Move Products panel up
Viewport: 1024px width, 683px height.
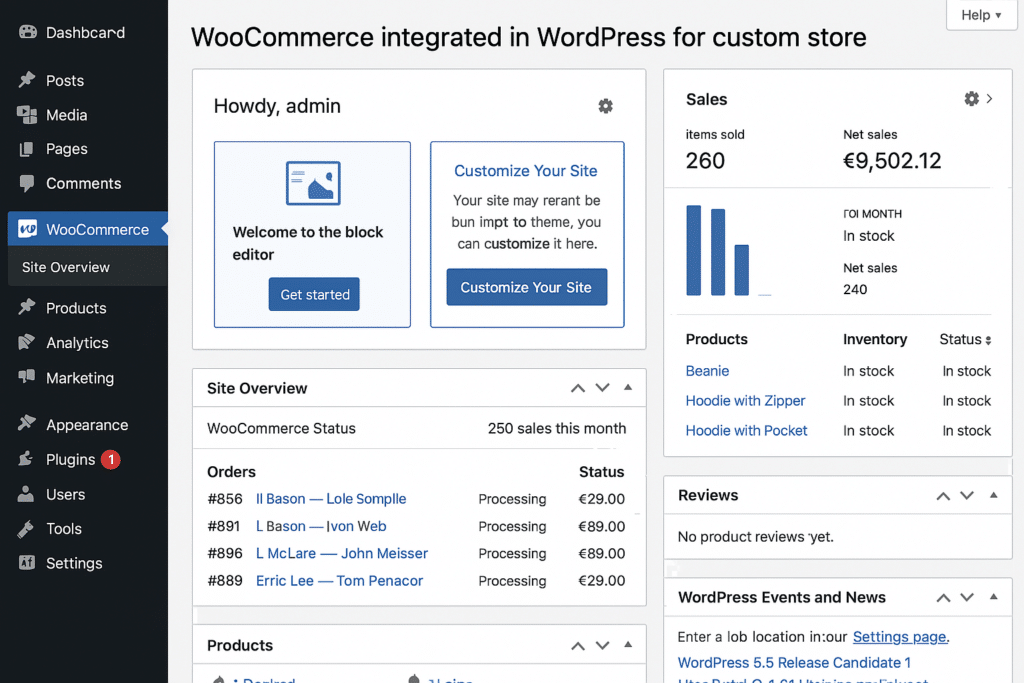(577, 646)
